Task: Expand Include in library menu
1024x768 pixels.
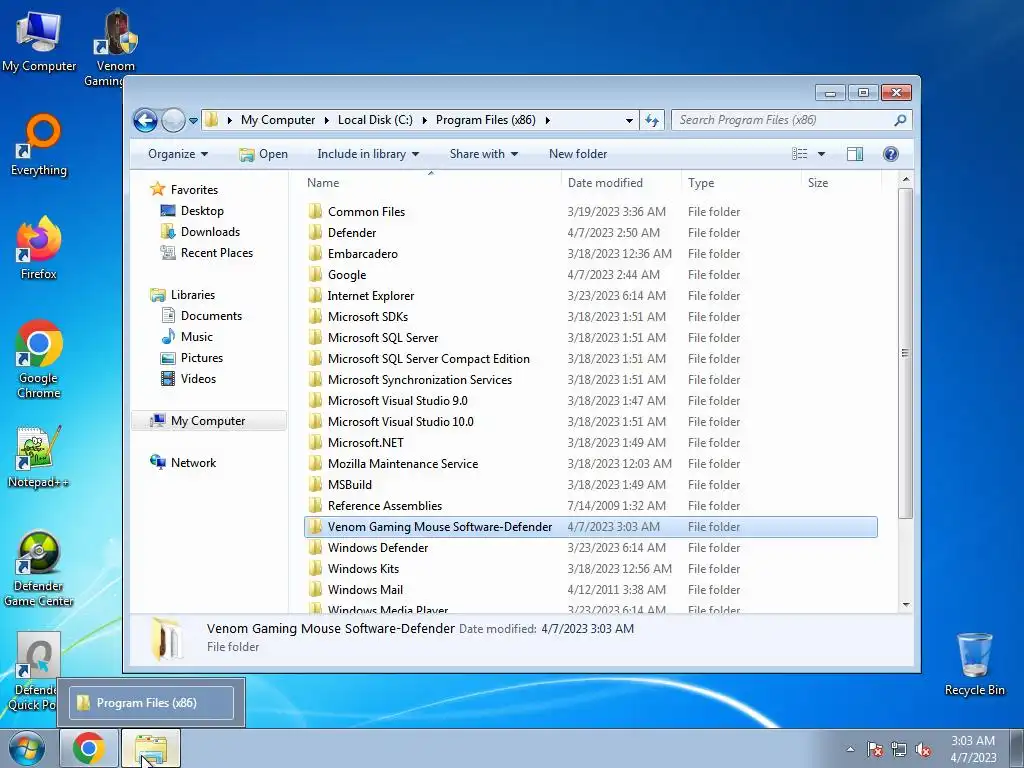Action: pyautogui.click(x=368, y=154)
